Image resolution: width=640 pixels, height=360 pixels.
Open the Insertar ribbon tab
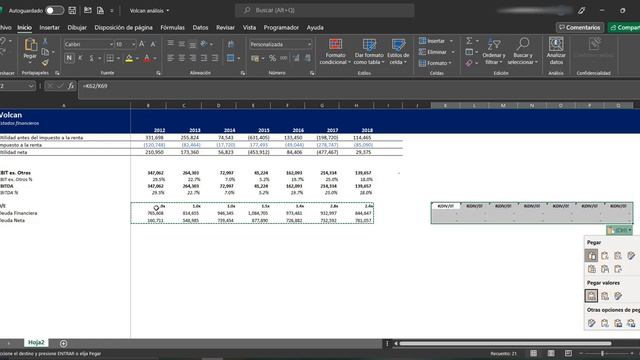(x=49, y=27)
